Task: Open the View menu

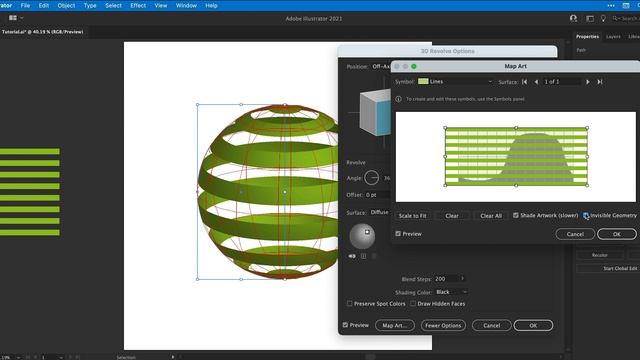Action: pyautogui.click(x=161, y=6)
